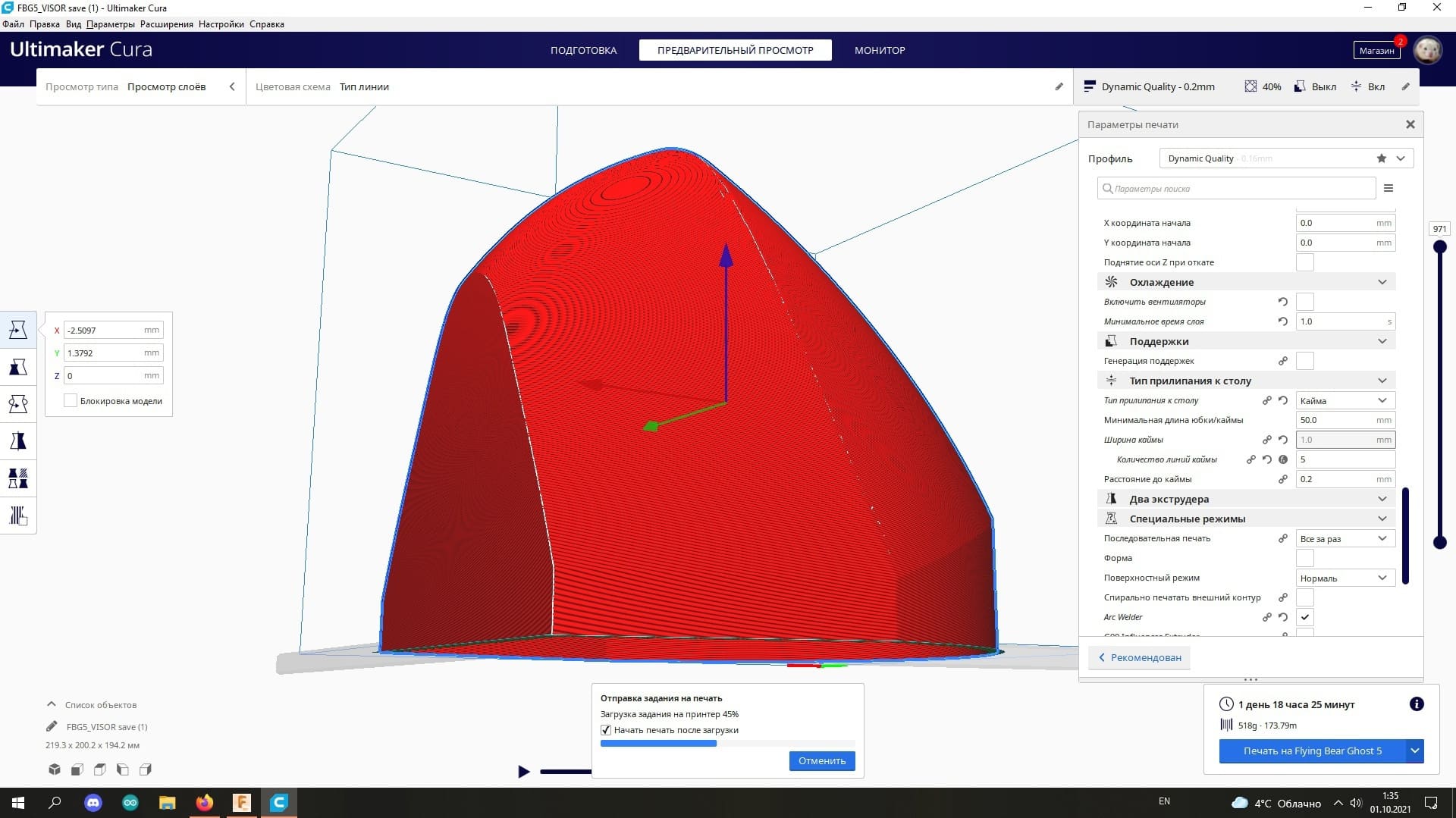
Task: Select the Rotate tool in left toolbar
Action: pyautogui.click(x=18, y=404)
